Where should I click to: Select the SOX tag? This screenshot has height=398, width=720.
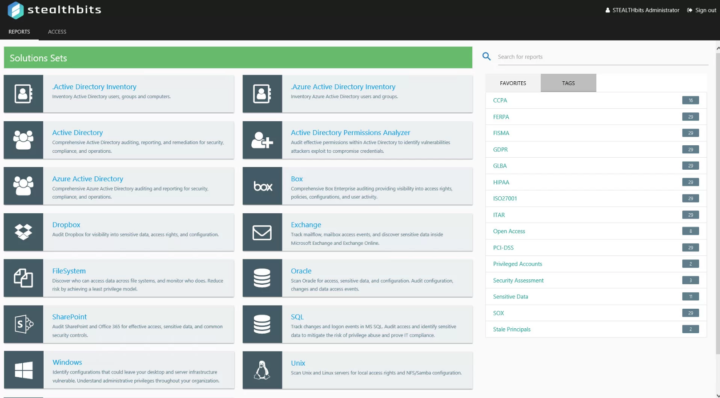(498, 313)
